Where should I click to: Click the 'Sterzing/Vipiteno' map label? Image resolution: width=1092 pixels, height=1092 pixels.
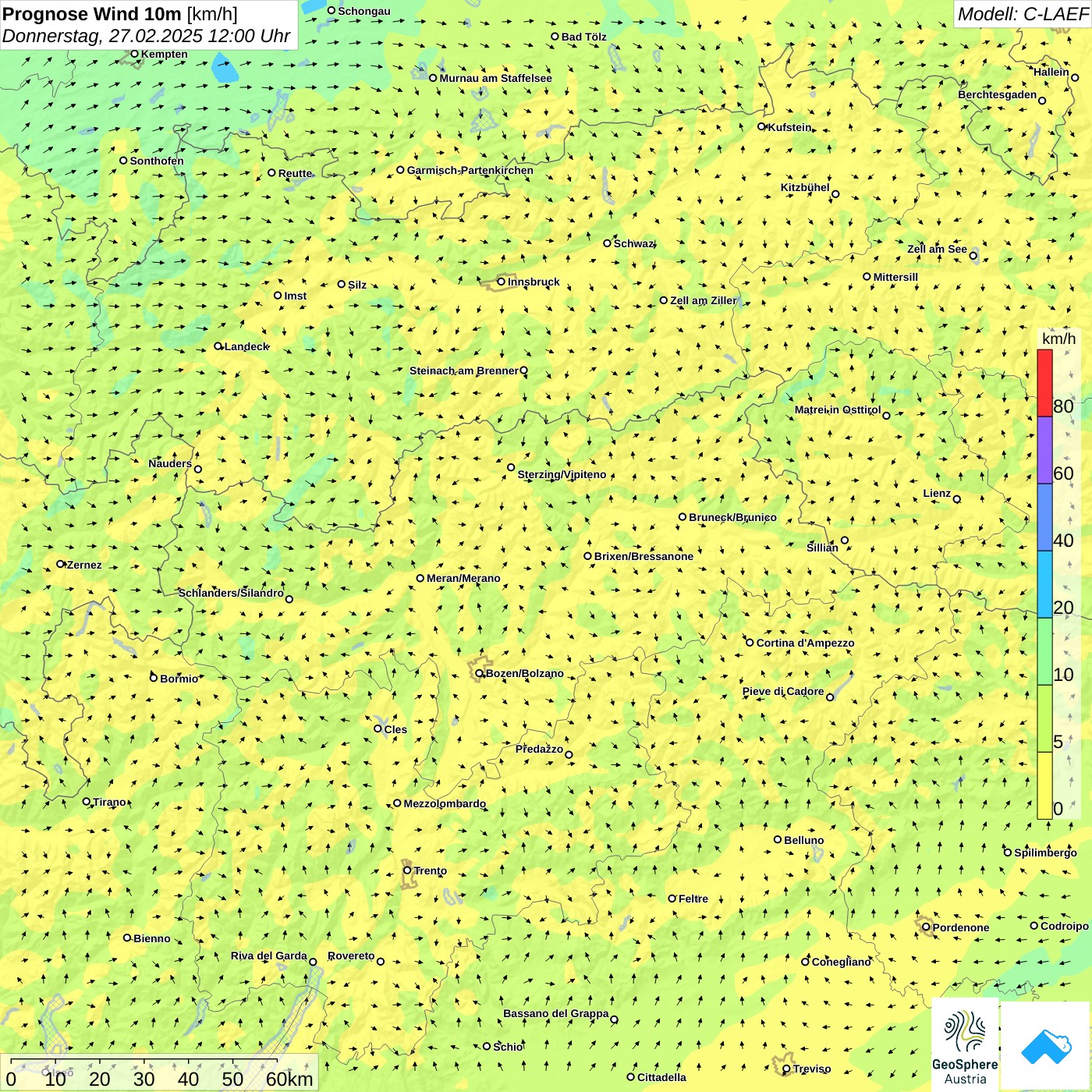click(x=562, y=474)
